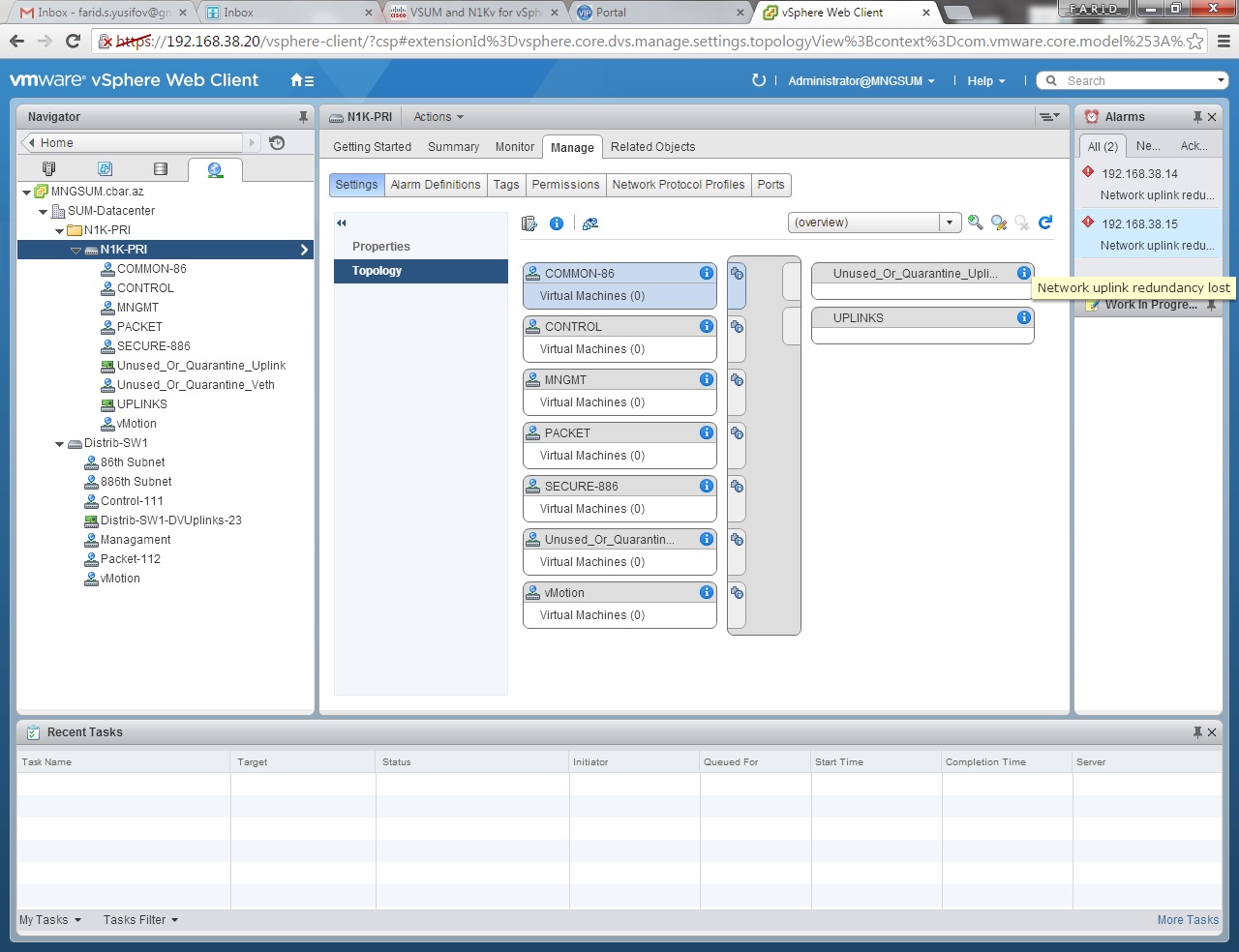This screenshot has height=952, width=1239.
Task: Click in the Search field
Action: tap(1133, 81)
